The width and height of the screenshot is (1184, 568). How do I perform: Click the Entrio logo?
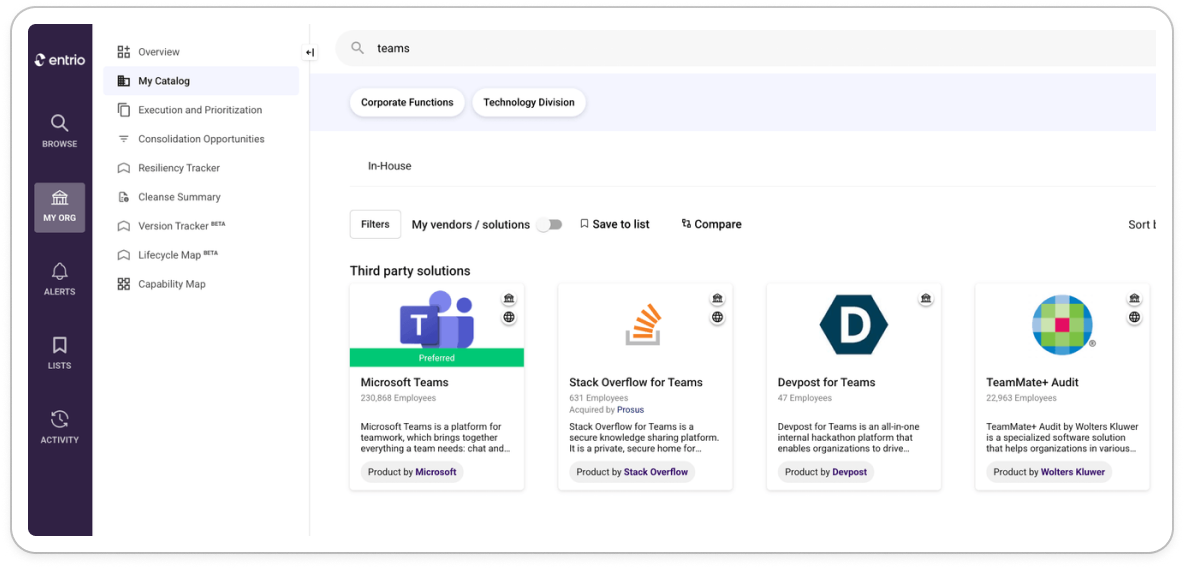pyautogui.click(x=59, y=60)
